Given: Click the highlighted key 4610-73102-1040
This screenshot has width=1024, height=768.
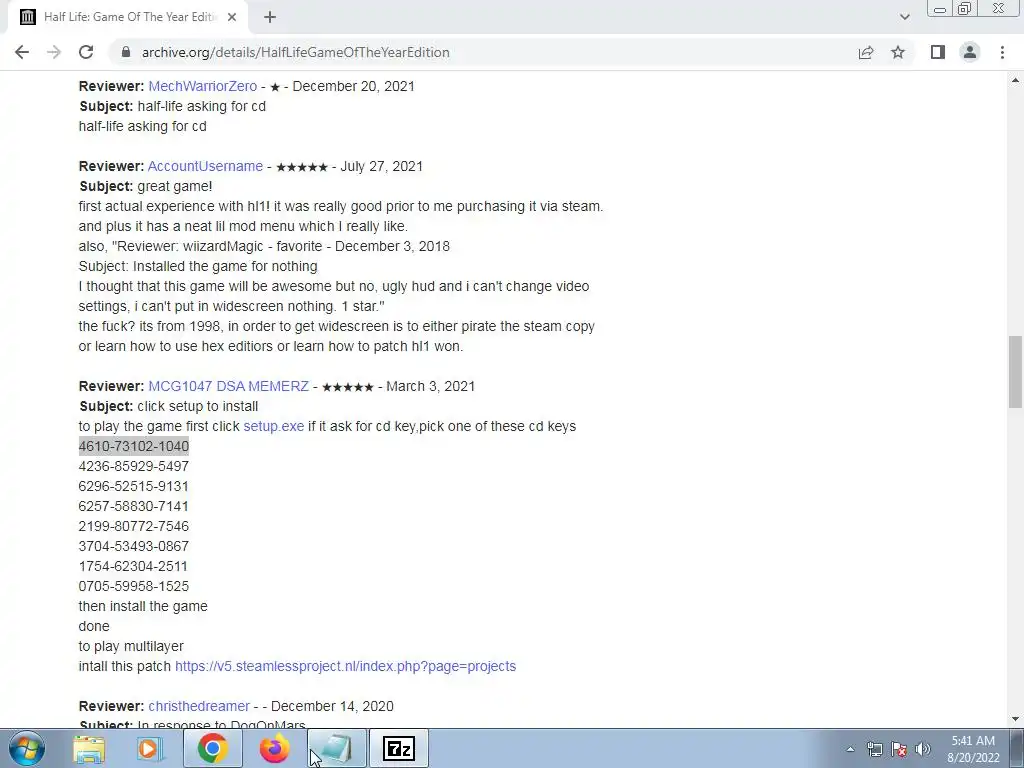Looking at the screenshot, I should 134,447.
